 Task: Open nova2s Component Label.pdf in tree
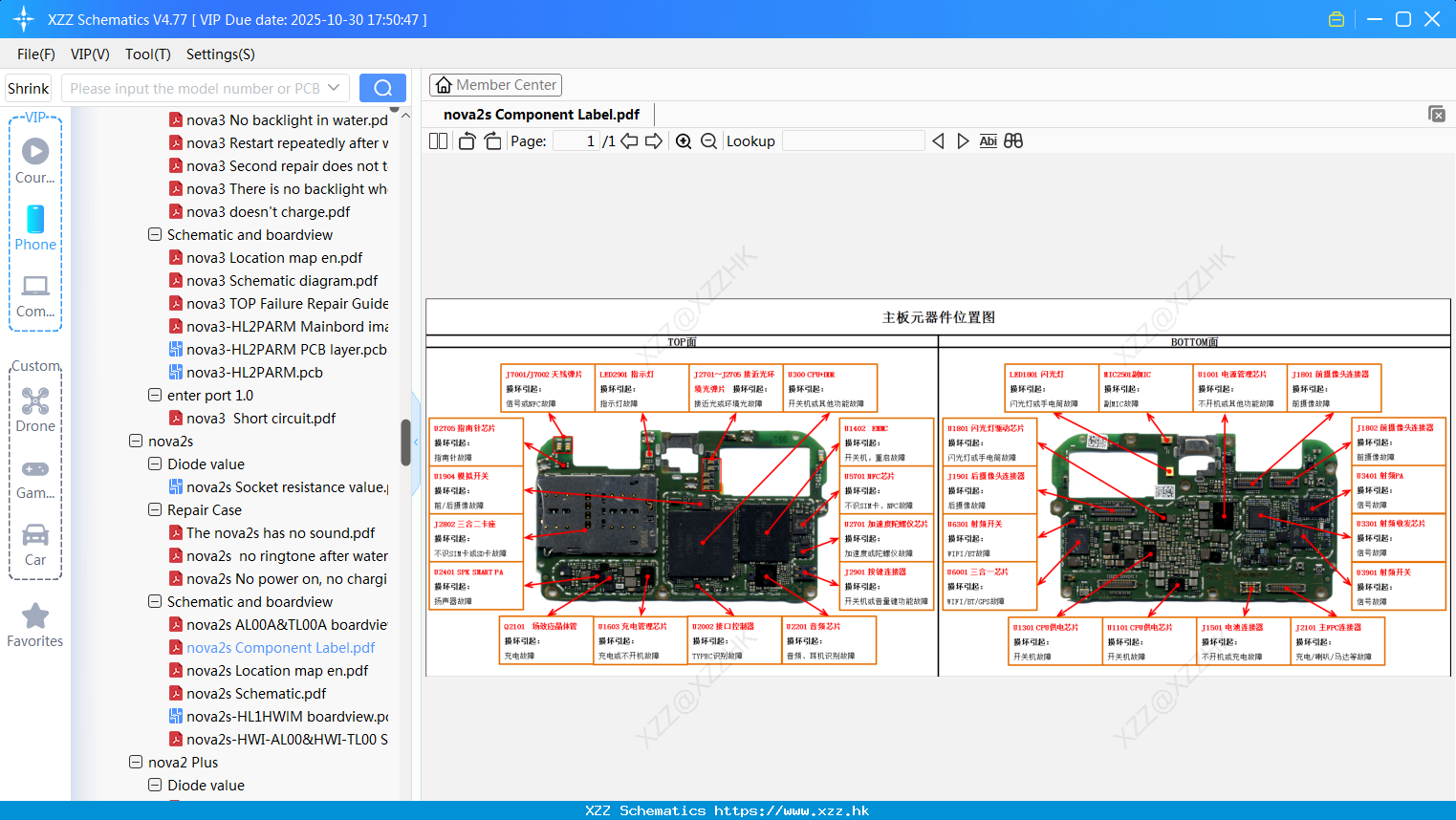pyautogui.click(x=280, y=648)
